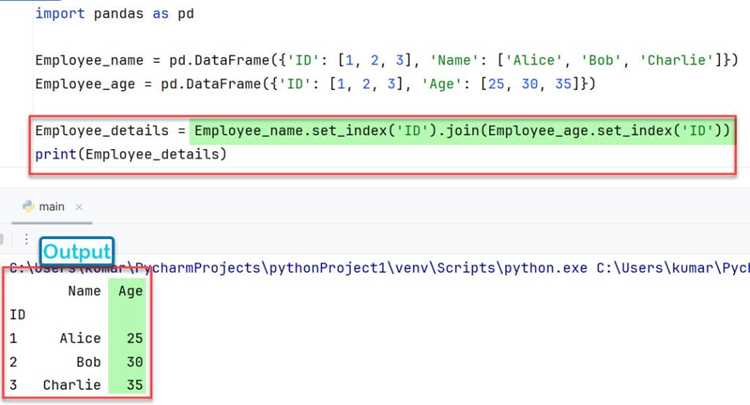The image size is (750, 405).
Task: Click the Python icon on main tab
Action: tap(28, 207)
